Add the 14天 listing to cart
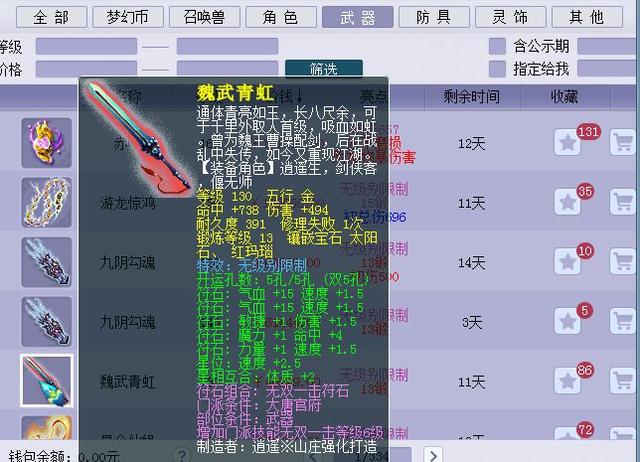This screenshot has width=640, height=462. click(624, 262)
